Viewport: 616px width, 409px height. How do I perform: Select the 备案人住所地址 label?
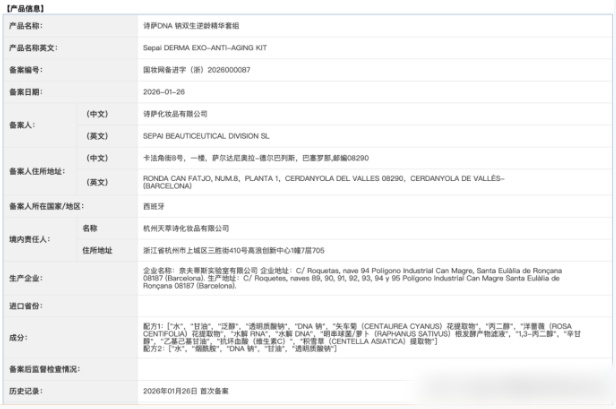coord(37,171)
